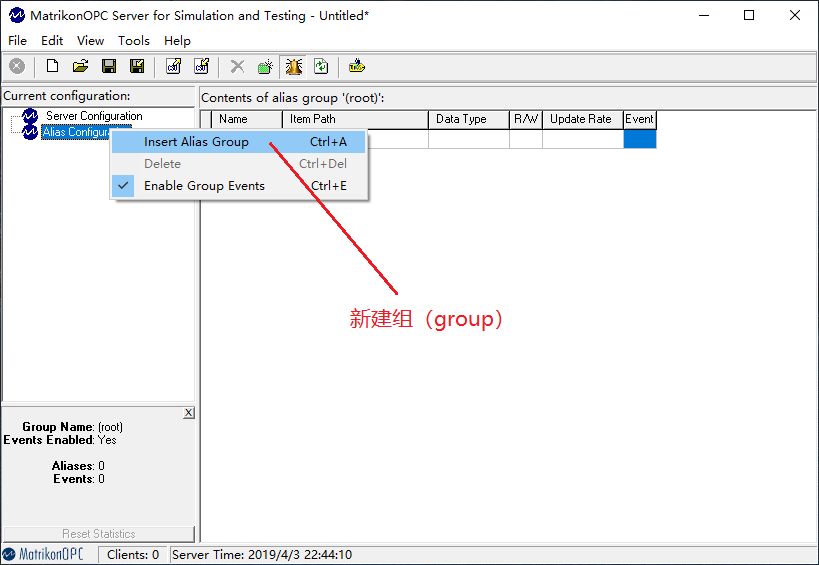The image size is (819, 565).
Task: Close the MatrikonOPC window
Action: [x=795, y=16]
